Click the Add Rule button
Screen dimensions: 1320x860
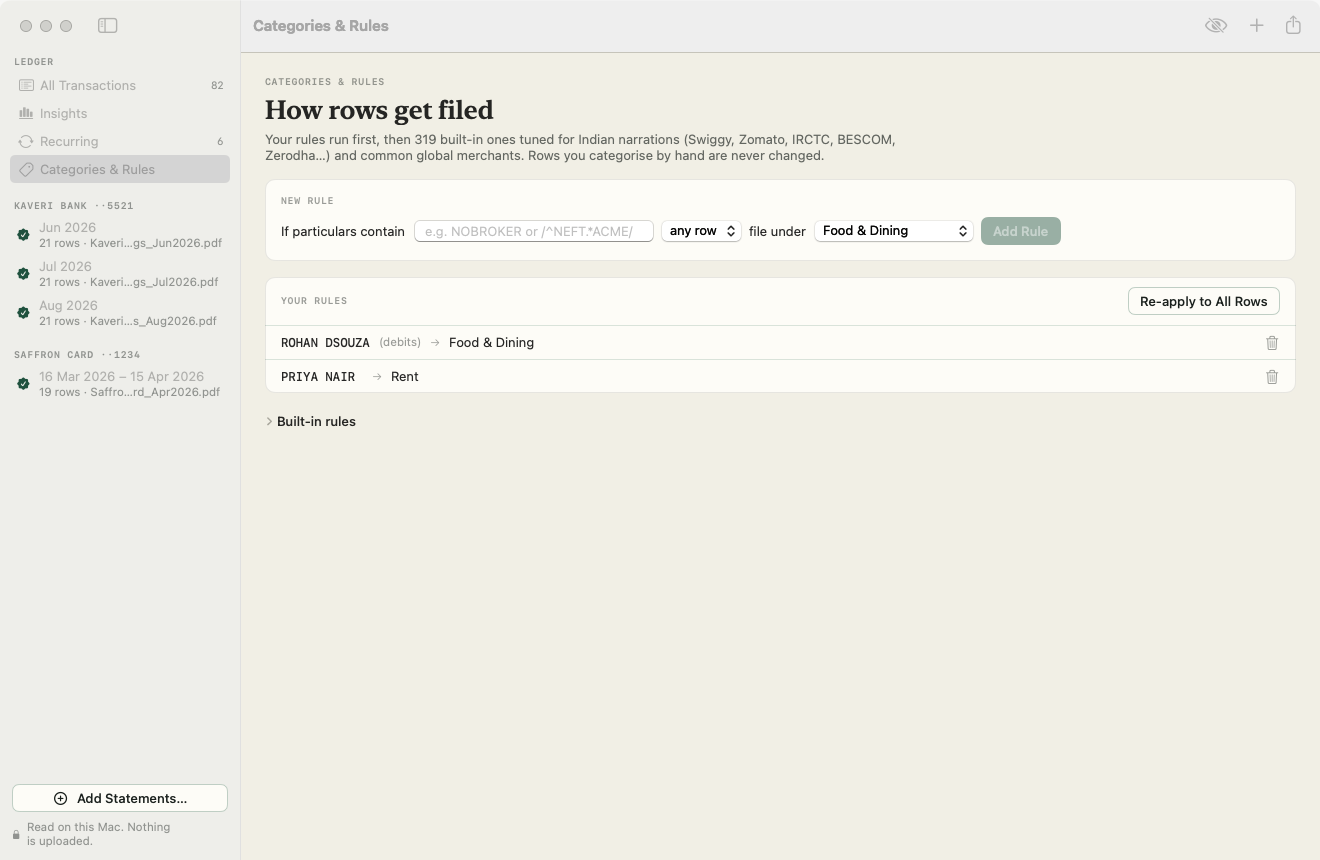pos(1020,231)
